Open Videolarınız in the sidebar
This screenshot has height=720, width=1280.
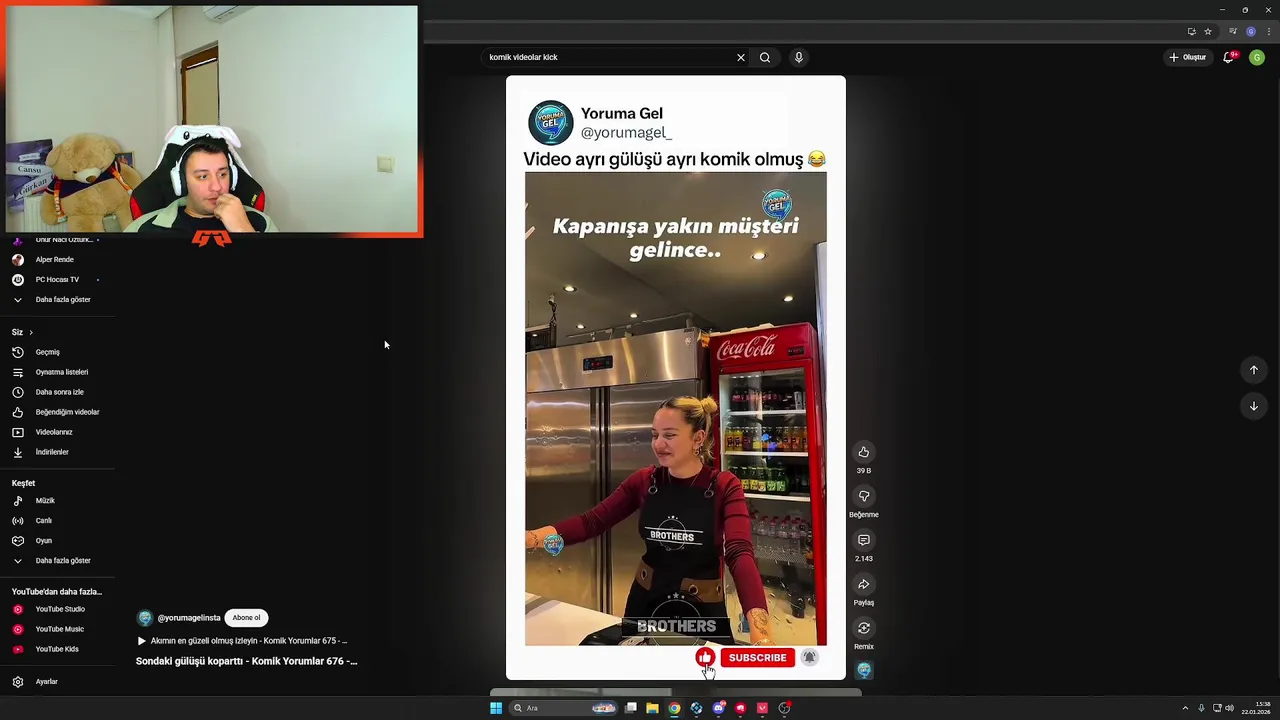55,432
